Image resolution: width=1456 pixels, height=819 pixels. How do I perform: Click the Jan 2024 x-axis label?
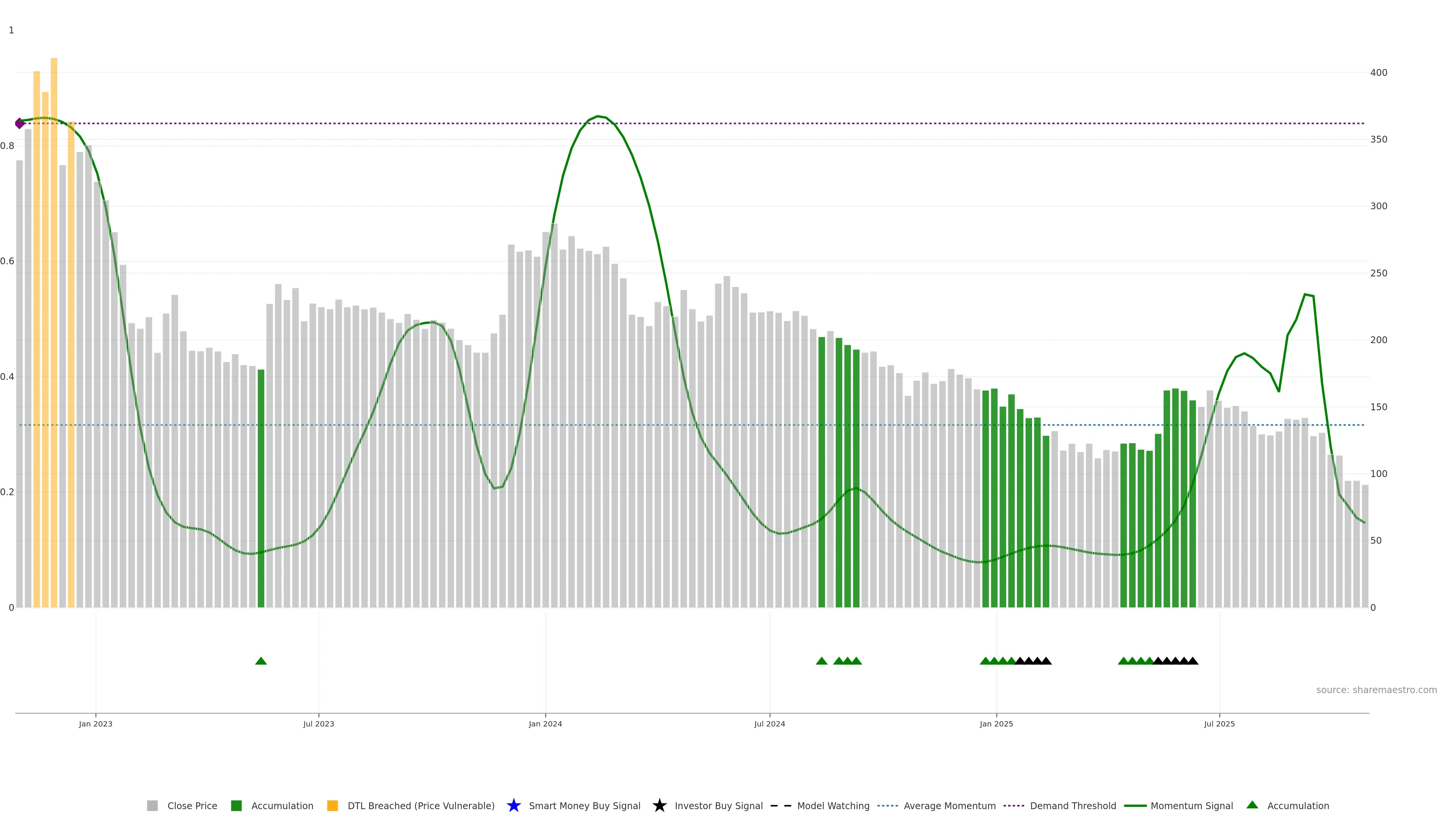click(545, 724)
